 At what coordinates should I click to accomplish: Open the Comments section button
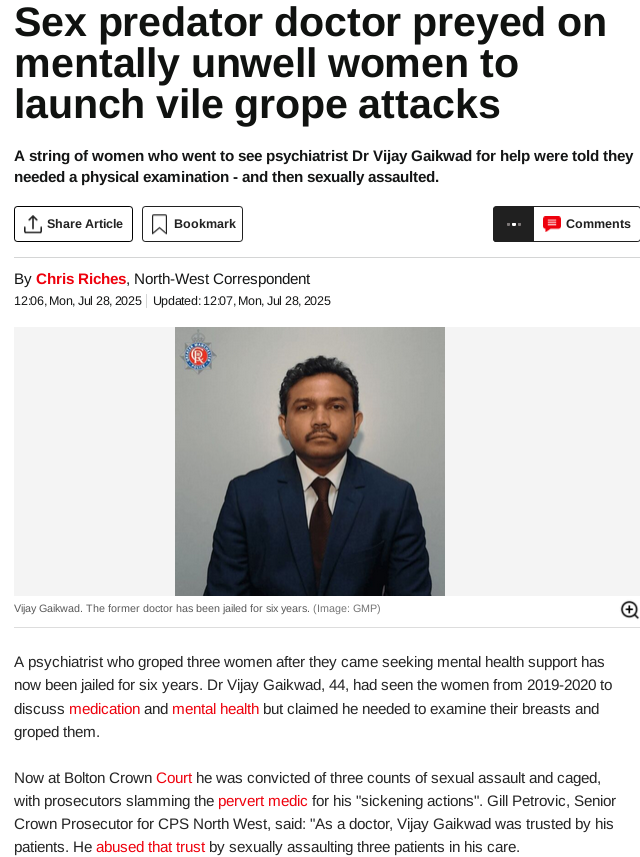pyautogui.click(x=587, y=224)
